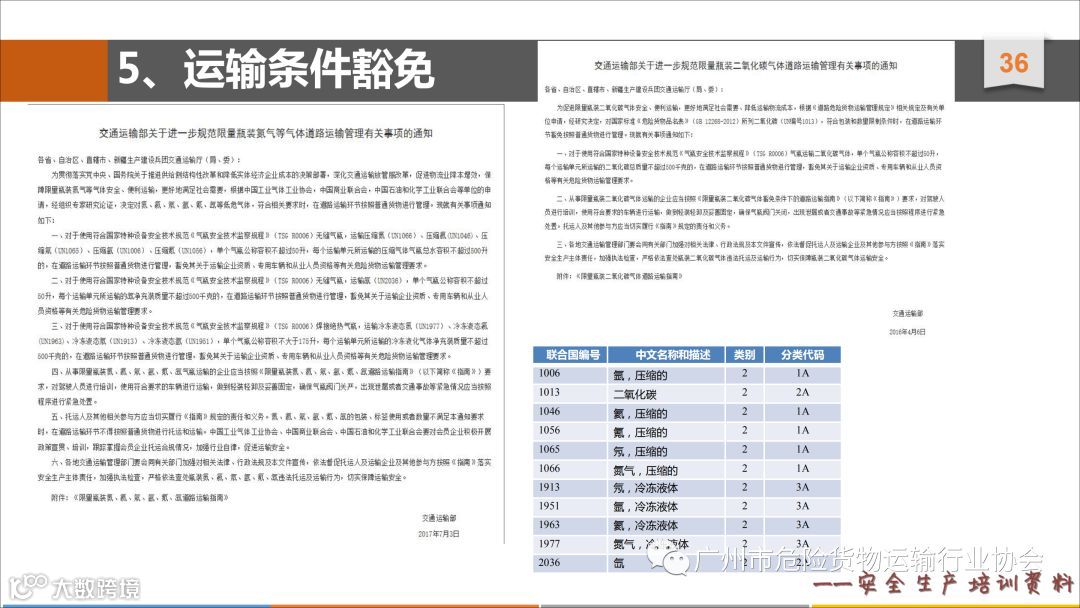Click classification code "3A" in row 1913
The image size is (1080, 608).
802,487
